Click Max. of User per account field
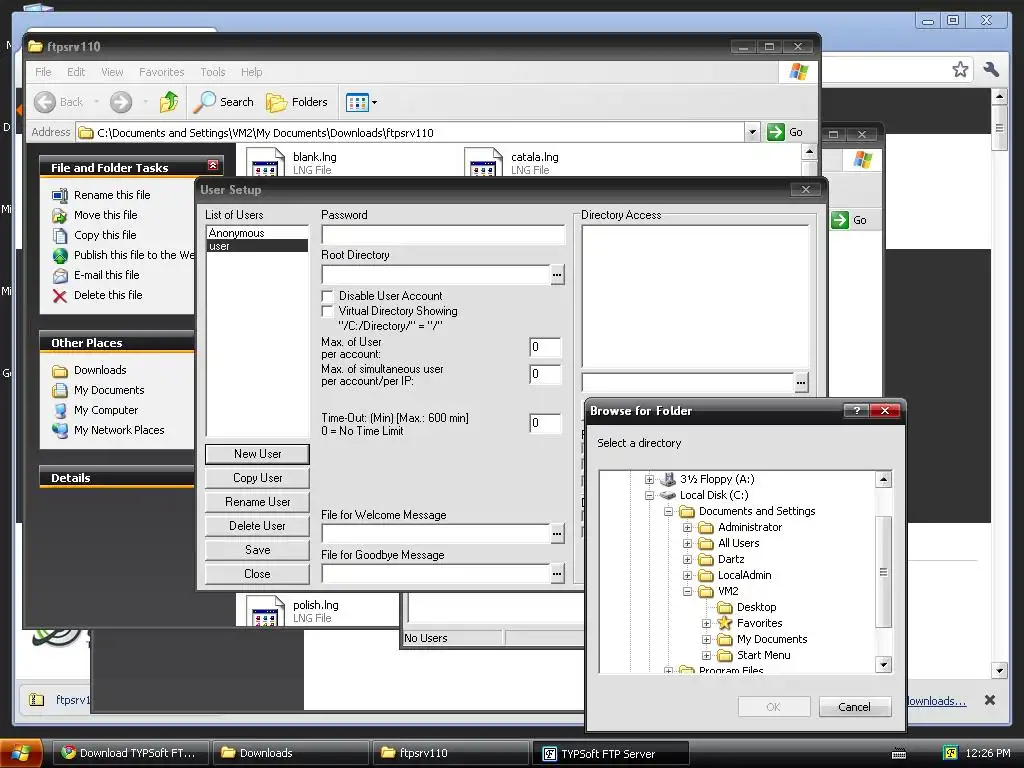Image resolution: width=1024 pixels, height=768 pixels. click(x=545, y=347)
